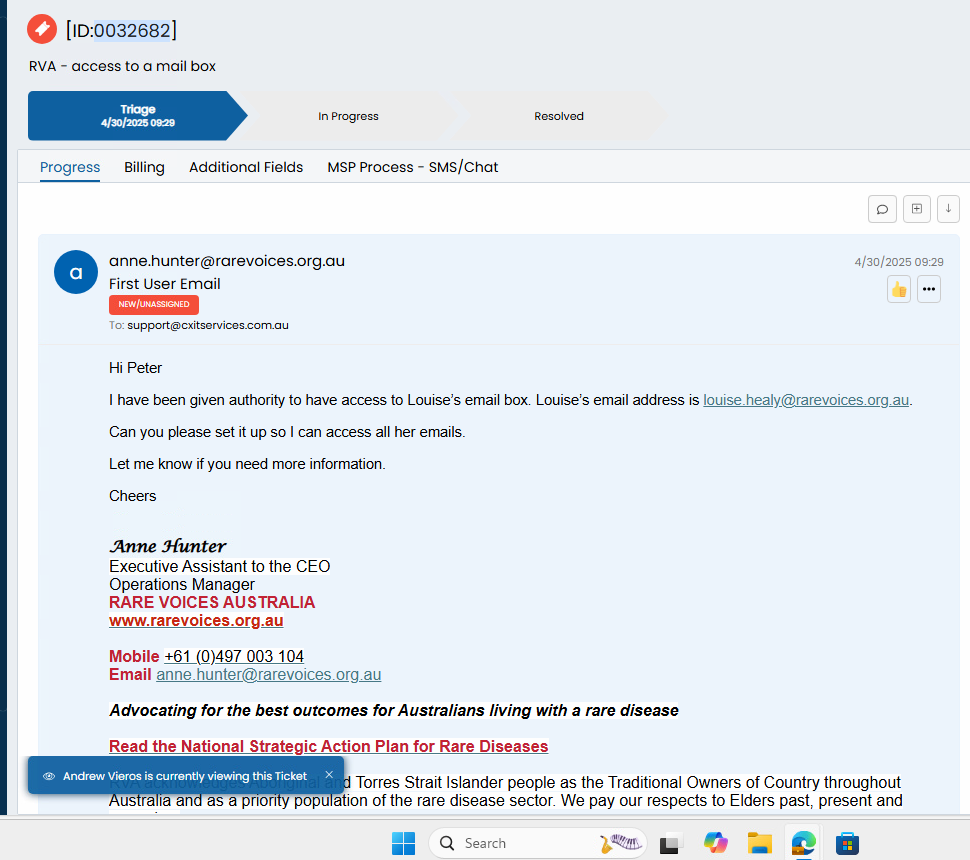Open the Additional Fields tab
Viewport: 970px width, 860px height.
[246, 167]
